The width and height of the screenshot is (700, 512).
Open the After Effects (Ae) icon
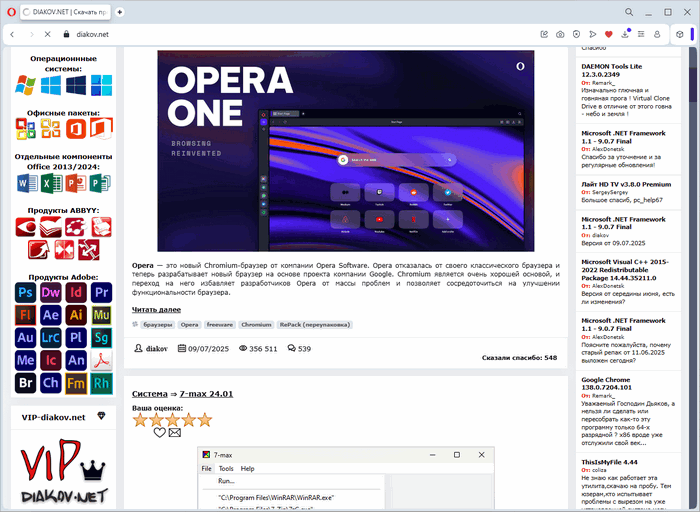51,315
